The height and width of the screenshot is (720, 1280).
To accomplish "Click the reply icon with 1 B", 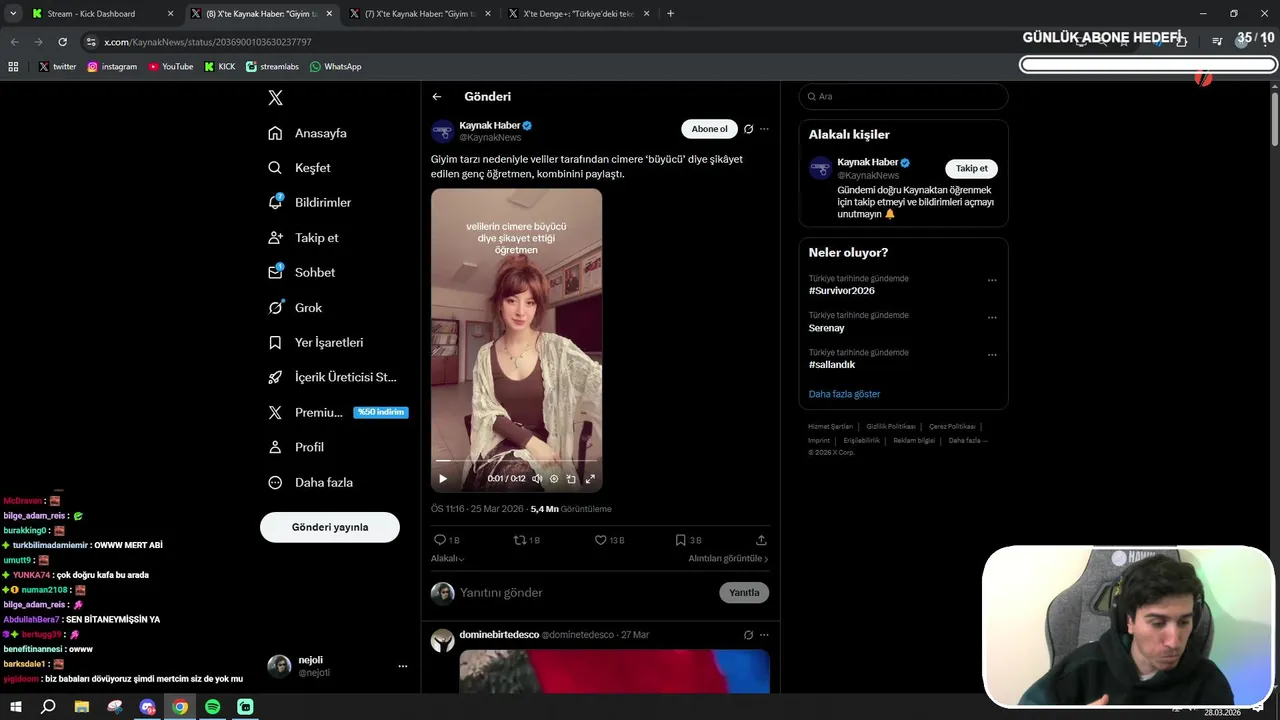I will pyautogui.click(x=447, y=540).
